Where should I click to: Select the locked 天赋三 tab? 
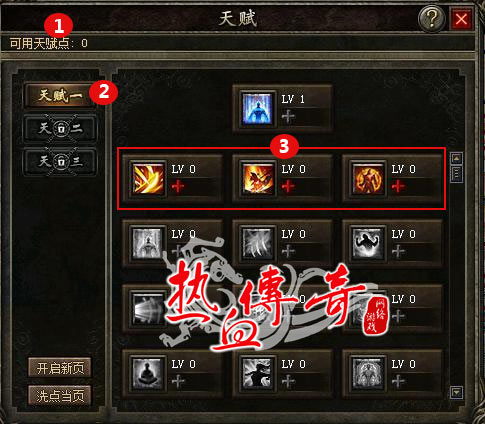click(x=60, y=162)
